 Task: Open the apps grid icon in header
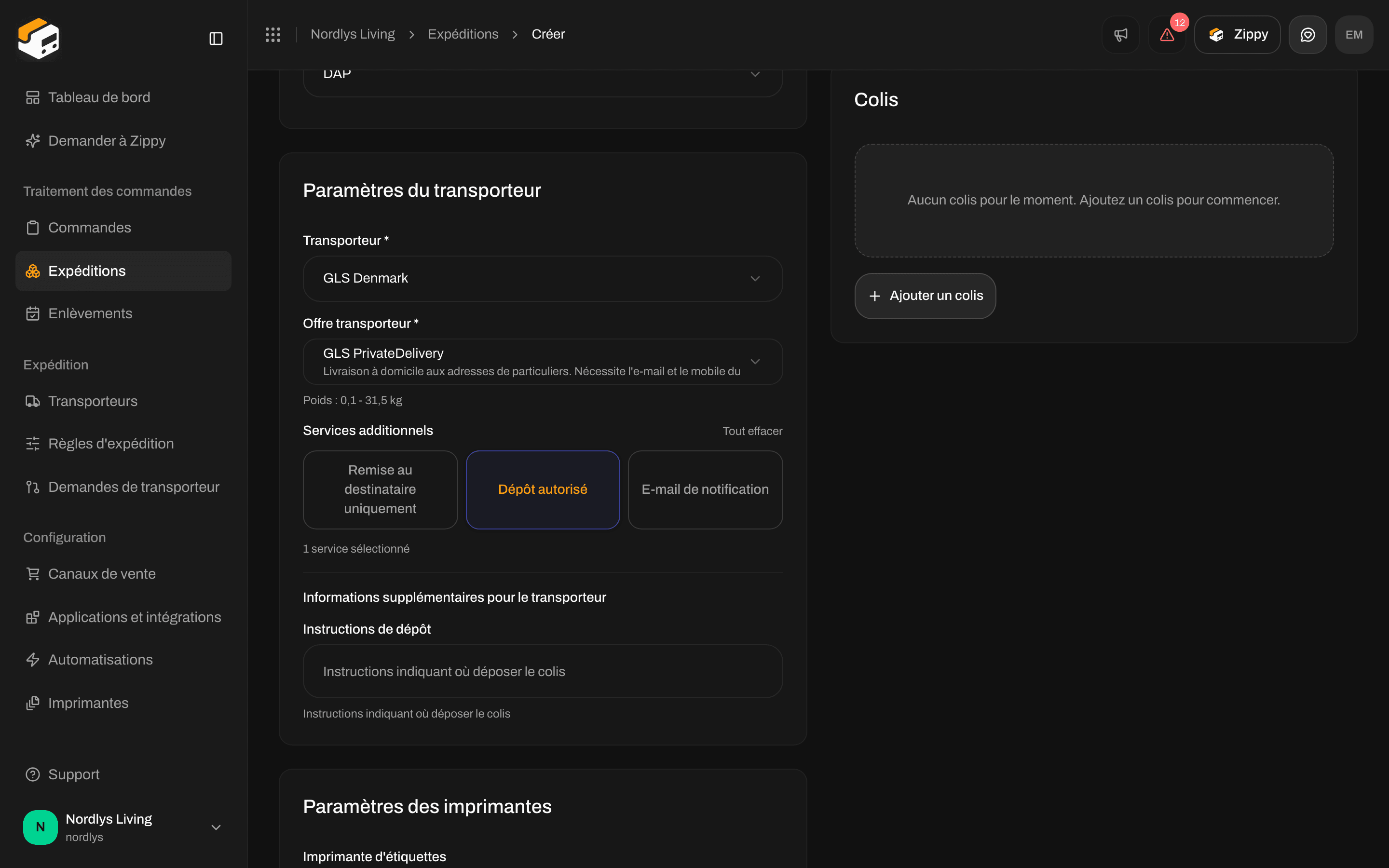tap(272, 34)
